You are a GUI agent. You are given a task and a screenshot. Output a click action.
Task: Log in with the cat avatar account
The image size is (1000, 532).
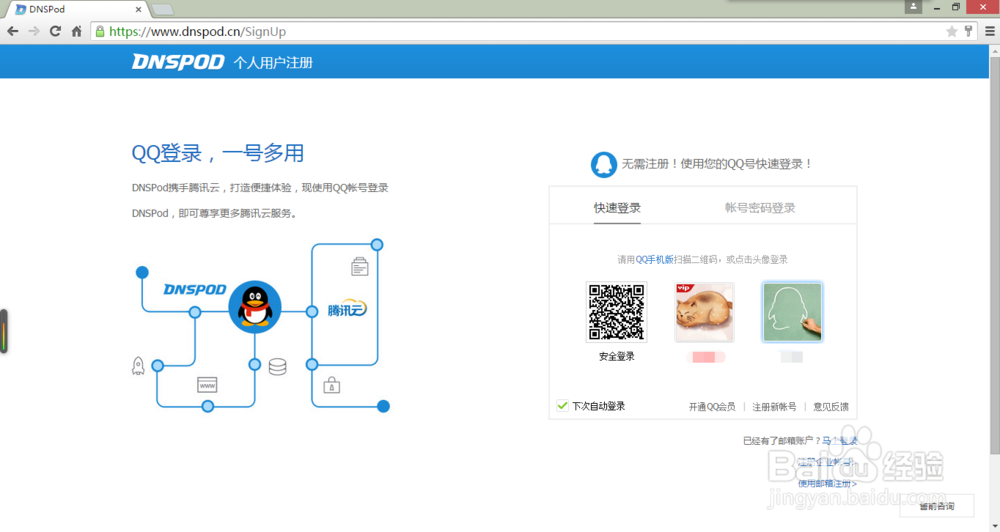pyautogui.click(x=704, y=312)
